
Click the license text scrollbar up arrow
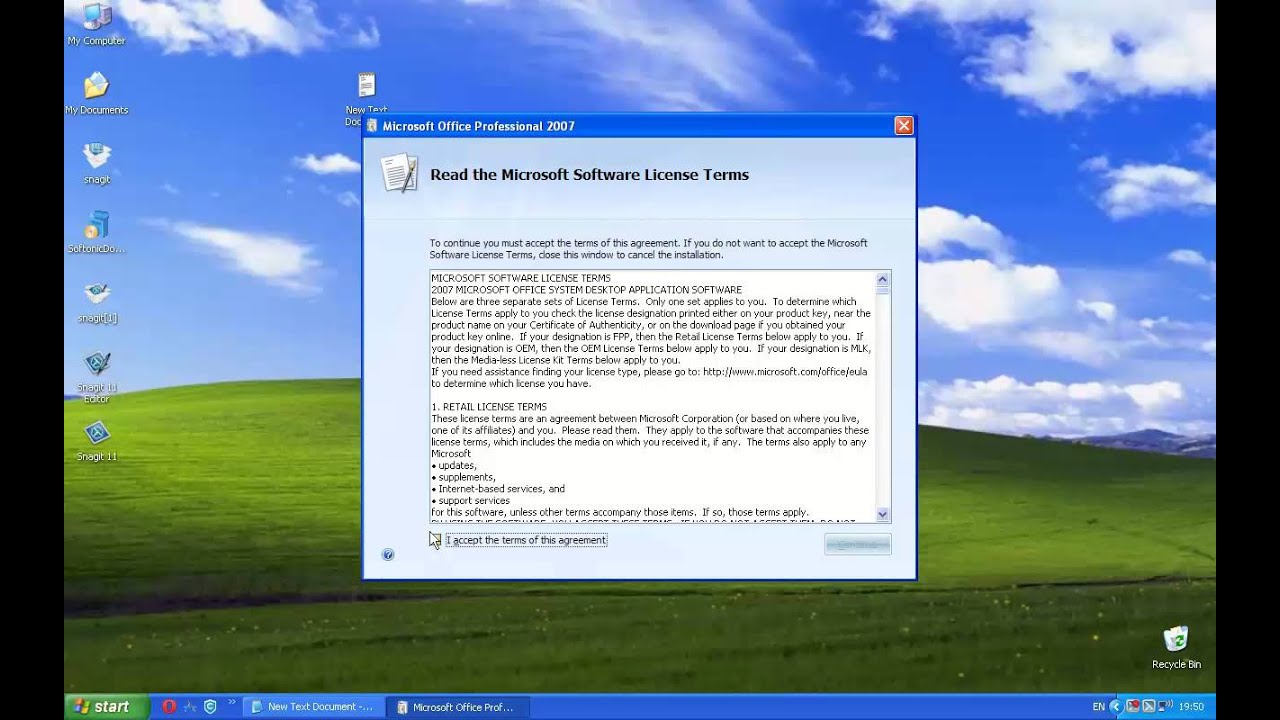coord(882,279)
